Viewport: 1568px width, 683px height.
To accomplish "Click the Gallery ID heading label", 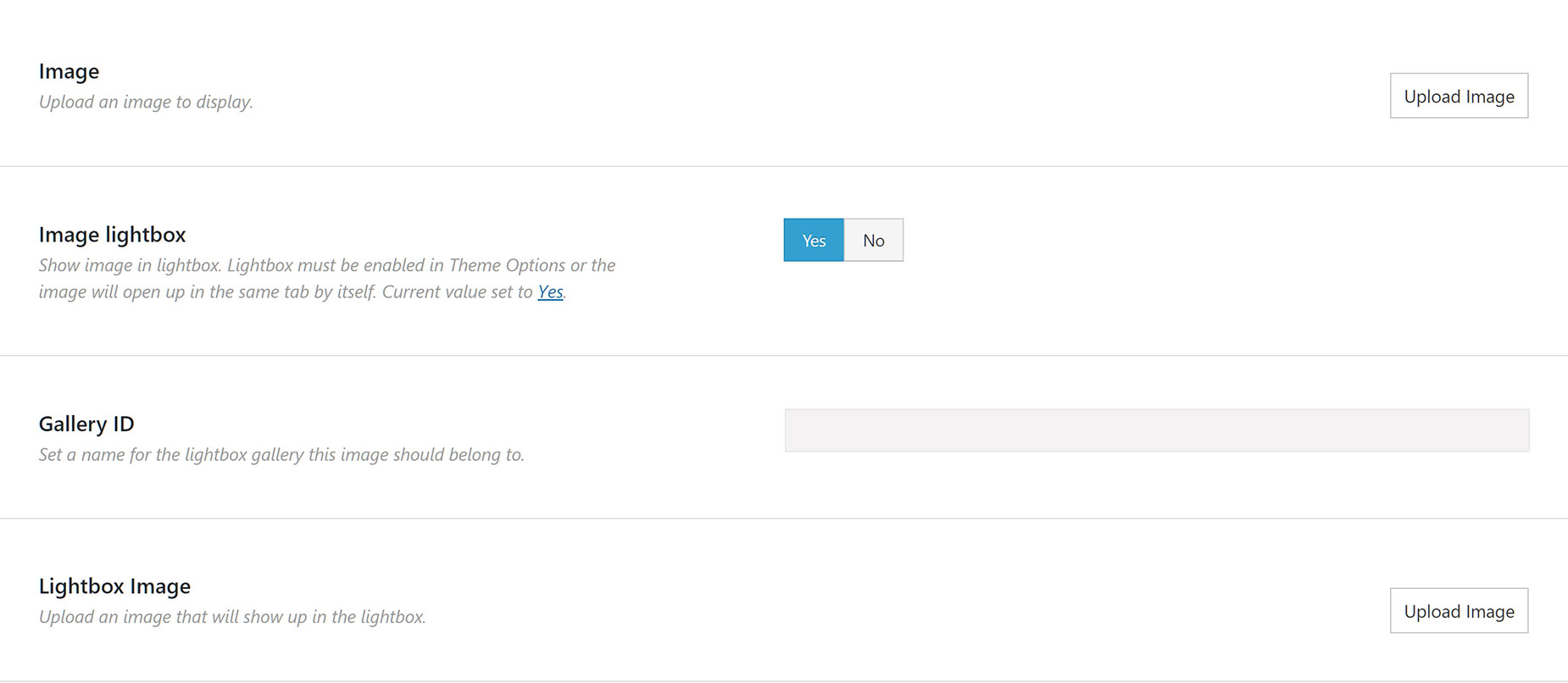I will pyautogui.click(x=86, y=424).
